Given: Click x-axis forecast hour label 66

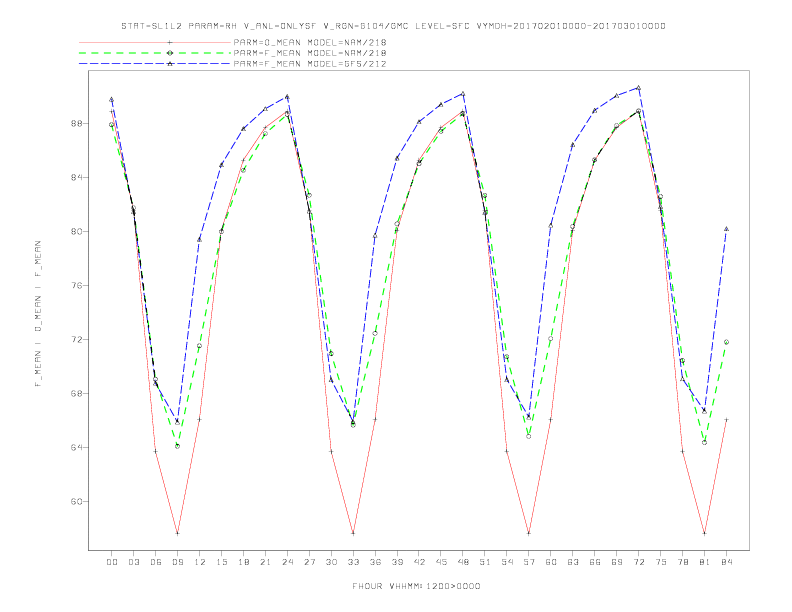Looking at the screenshot, I should [595, 562].
